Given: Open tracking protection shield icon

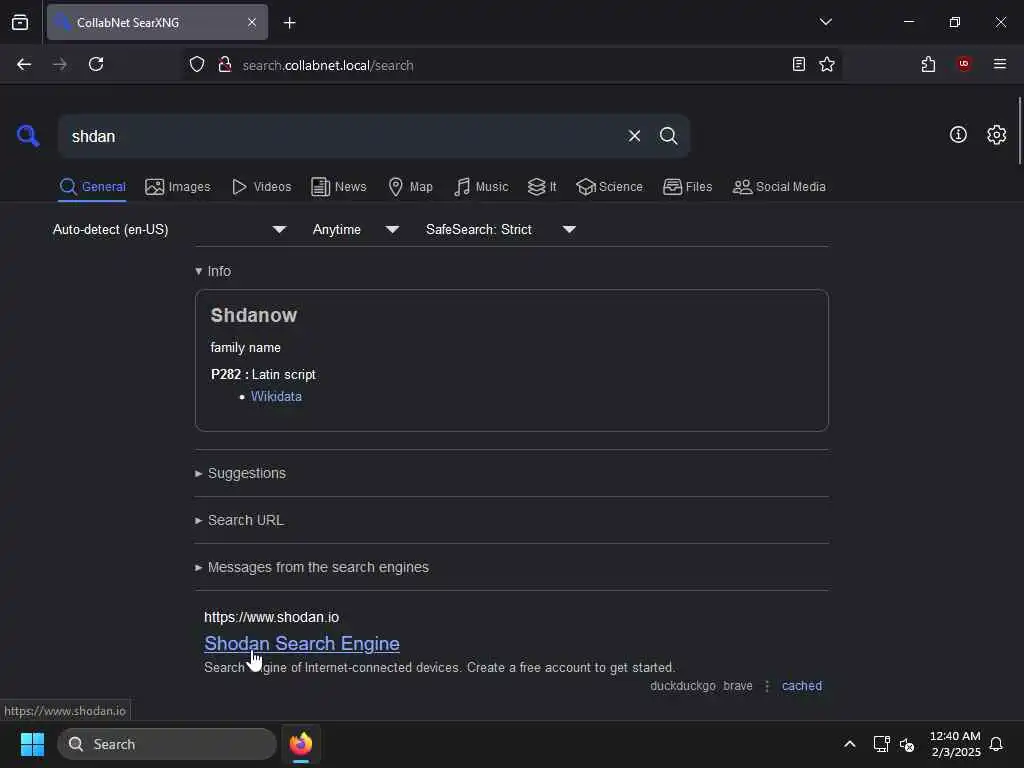Looking at the screenshot, I should [x=197, y=65].
